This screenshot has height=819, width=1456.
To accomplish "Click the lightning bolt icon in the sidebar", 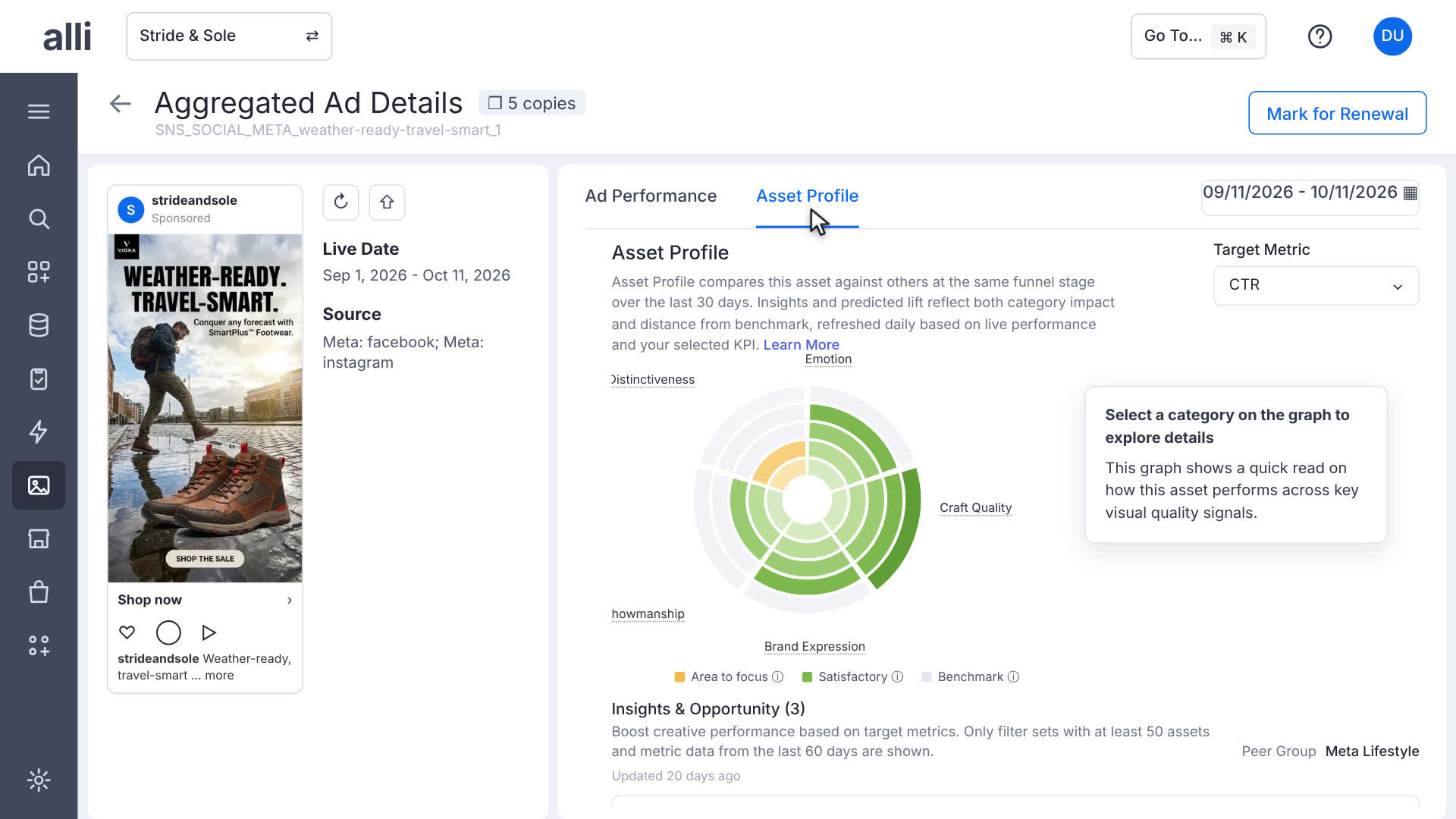I will pos(39,431).
